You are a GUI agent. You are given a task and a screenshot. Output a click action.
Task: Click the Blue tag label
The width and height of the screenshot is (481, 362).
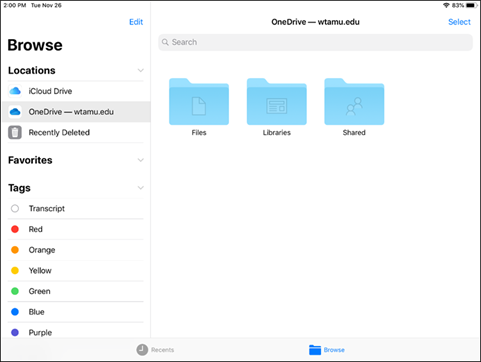click(37, 312)
